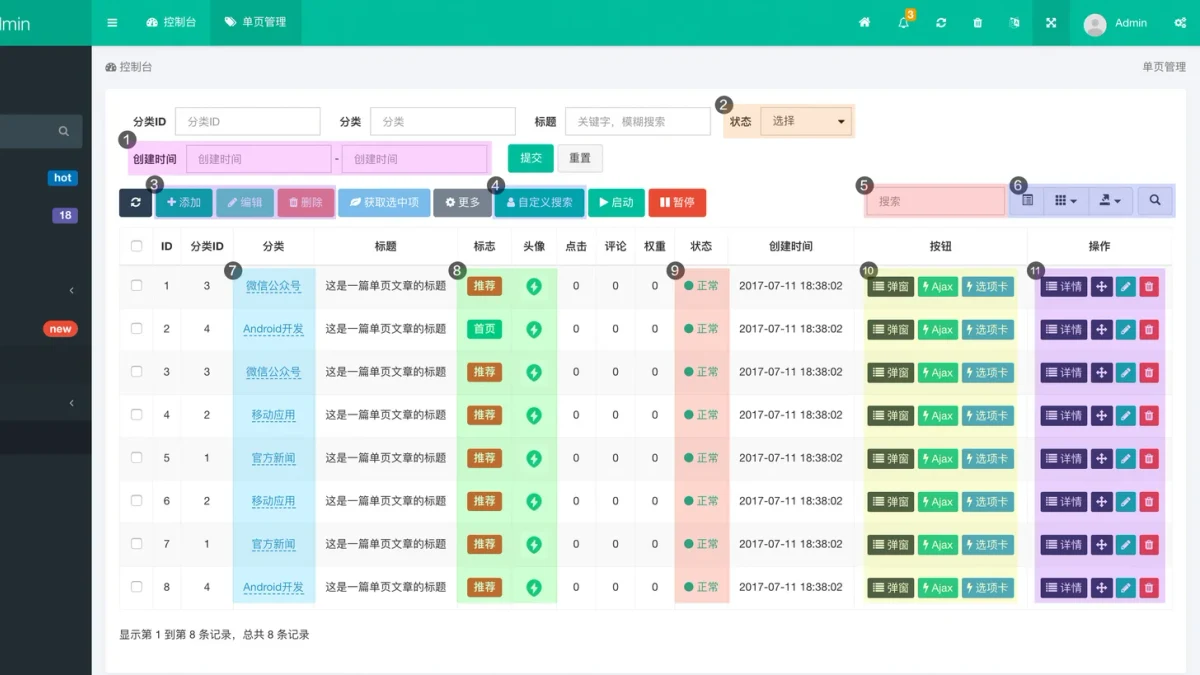Click the red delete icon for row ID 2
This screenshot has width=1200, height=675.
(x=1149, y=330)
